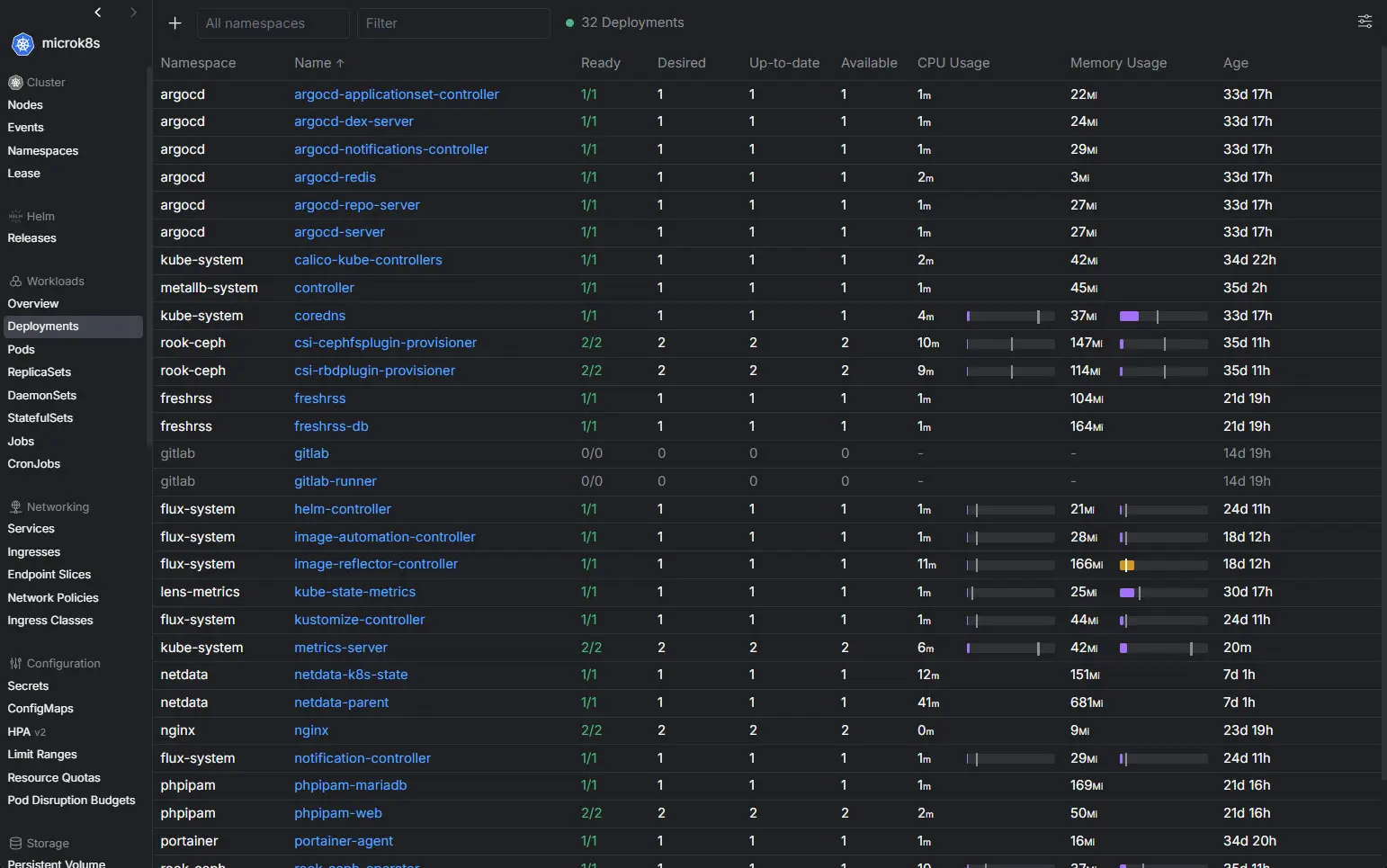Navigate to Secrets in Configuration

tap(28, 686)
